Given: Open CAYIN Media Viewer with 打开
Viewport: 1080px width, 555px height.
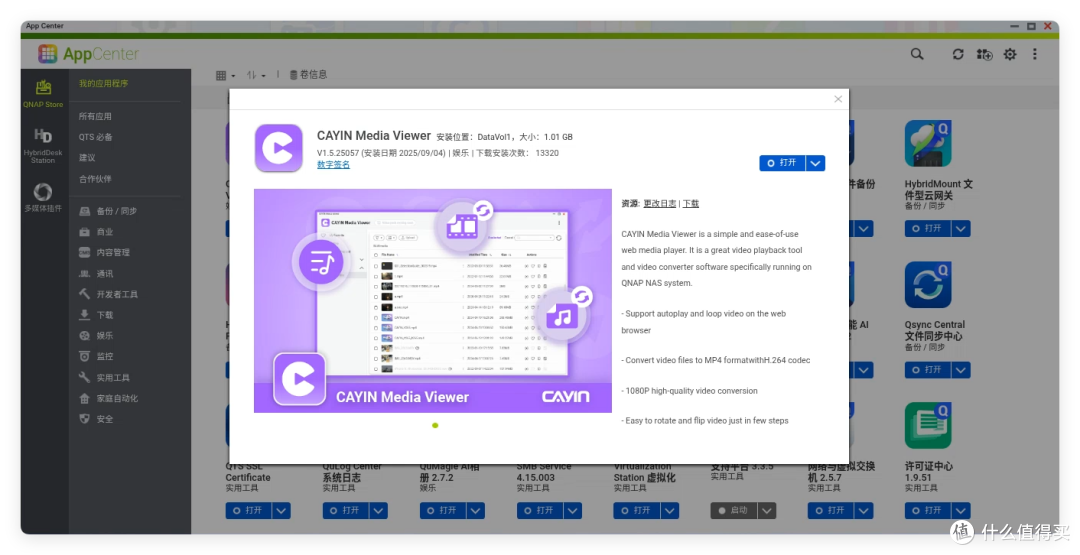Looking at the screenshot, I should pyautogui.click(x=782, y=163).
